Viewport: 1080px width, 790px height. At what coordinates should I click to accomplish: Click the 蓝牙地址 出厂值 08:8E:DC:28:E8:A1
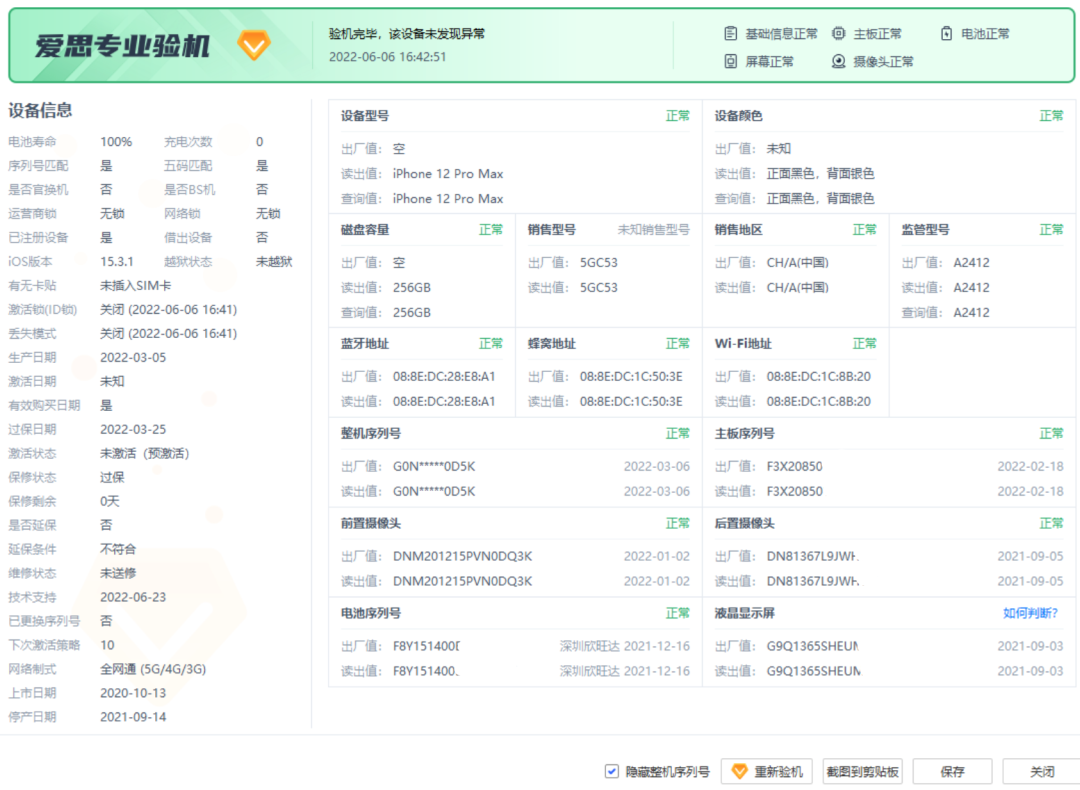(x=444, y=377)
